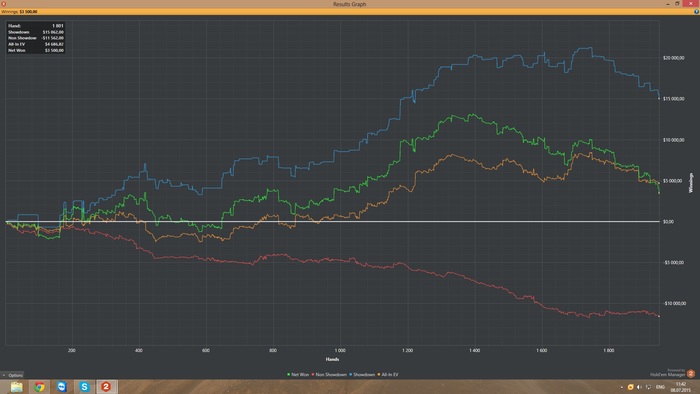Image resolution: width=700 pixels, height=394 pixels.
Task: Toggle the All-In EV legend entry
Action: tap(388, 375)
